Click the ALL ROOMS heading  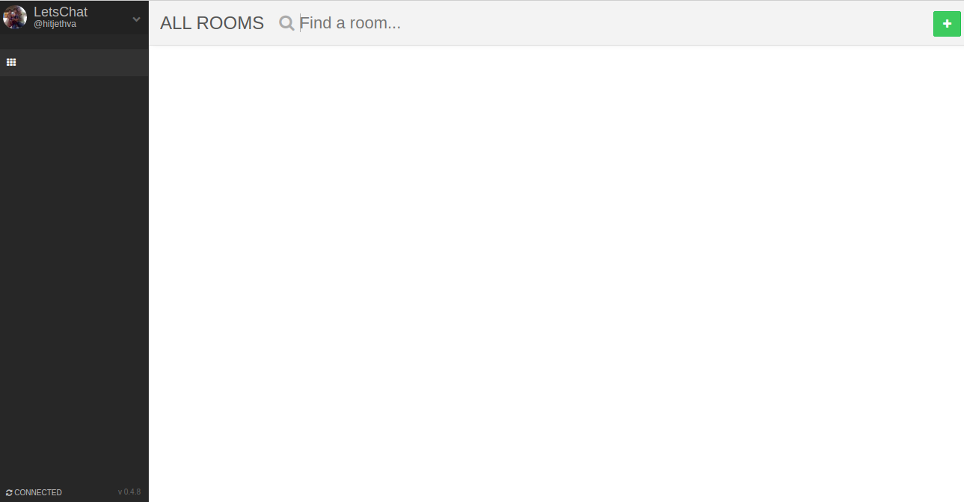click(x=211, y=23)
